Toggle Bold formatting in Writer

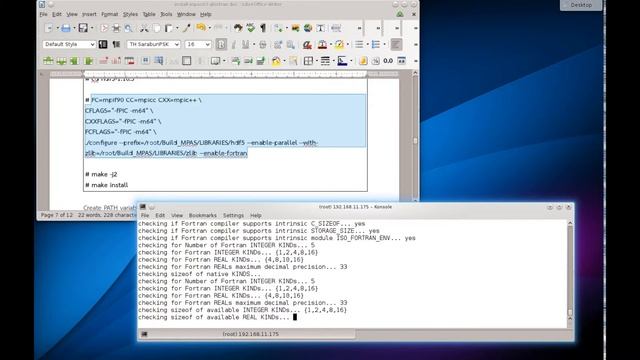(x=221, y=44)
